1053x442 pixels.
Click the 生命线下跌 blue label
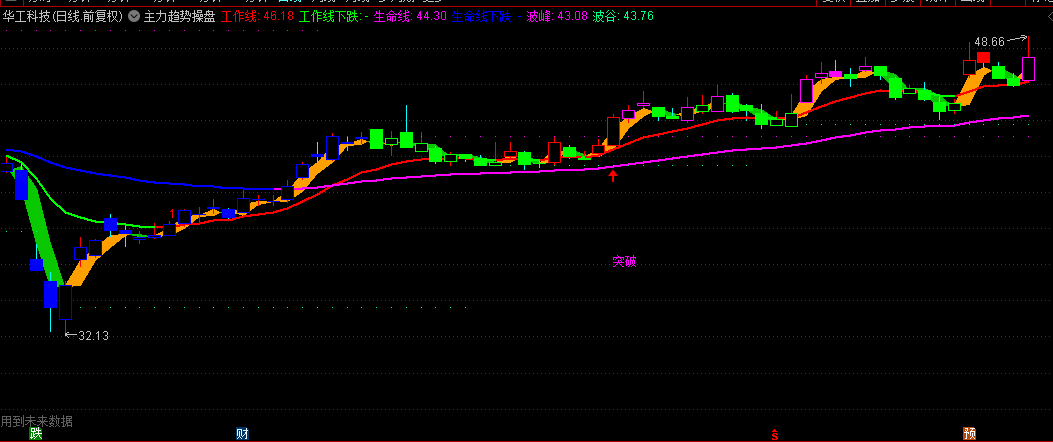coord(487,17)
